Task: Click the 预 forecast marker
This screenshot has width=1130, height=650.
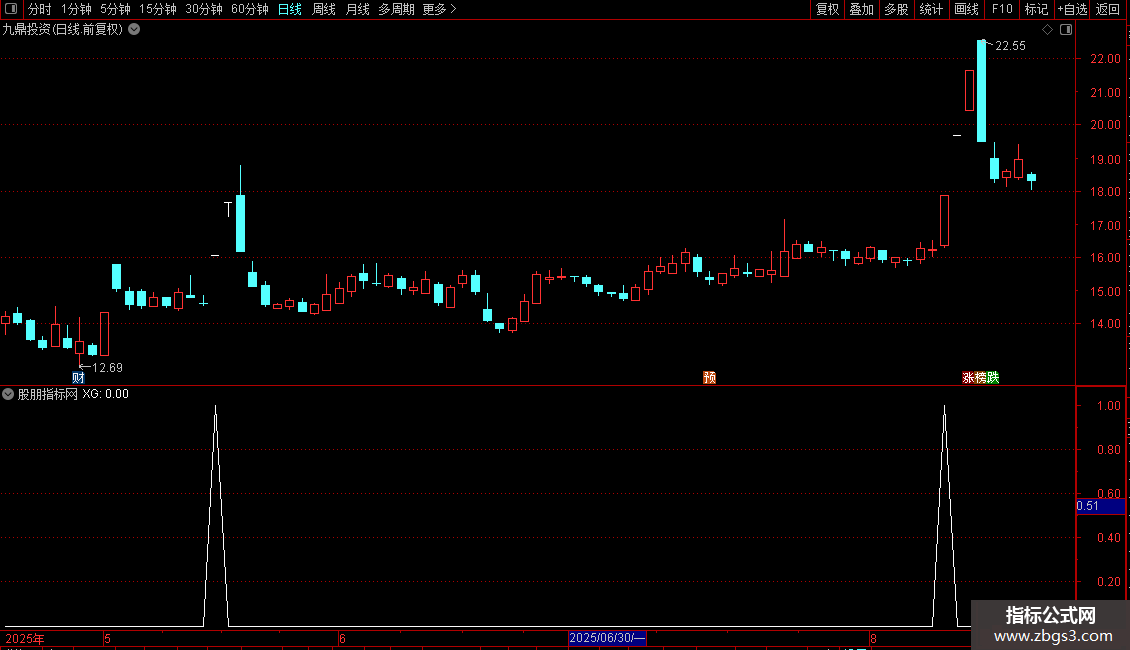Action: [x=710, y=378]
